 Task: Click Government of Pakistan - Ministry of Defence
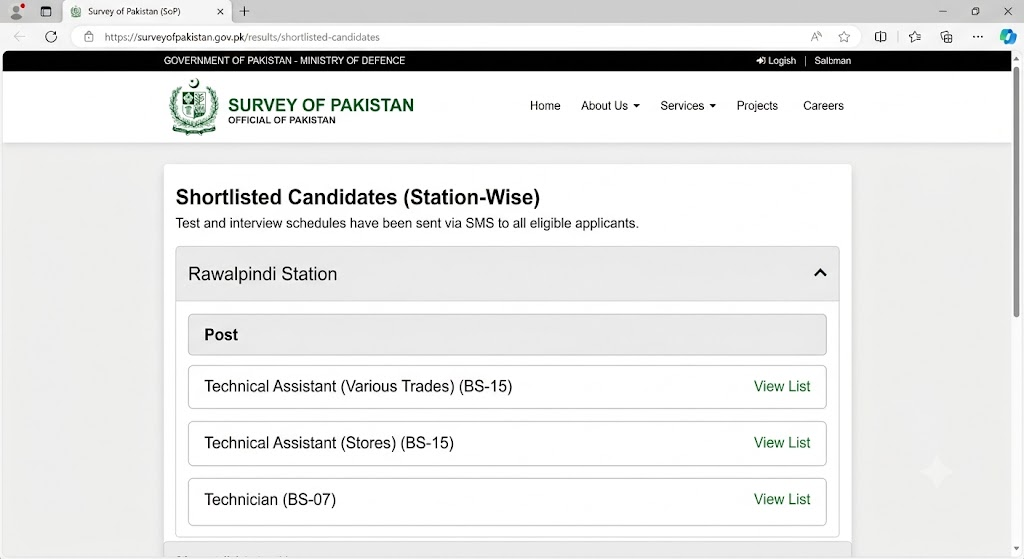(x=284, y=61)
